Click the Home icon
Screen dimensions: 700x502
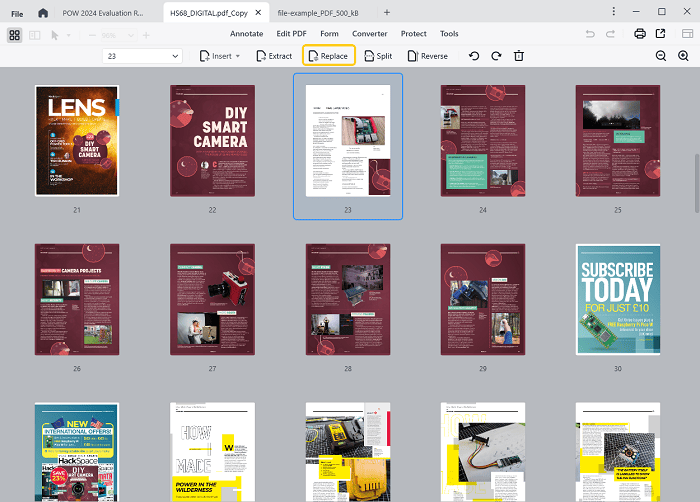point(42,12)
